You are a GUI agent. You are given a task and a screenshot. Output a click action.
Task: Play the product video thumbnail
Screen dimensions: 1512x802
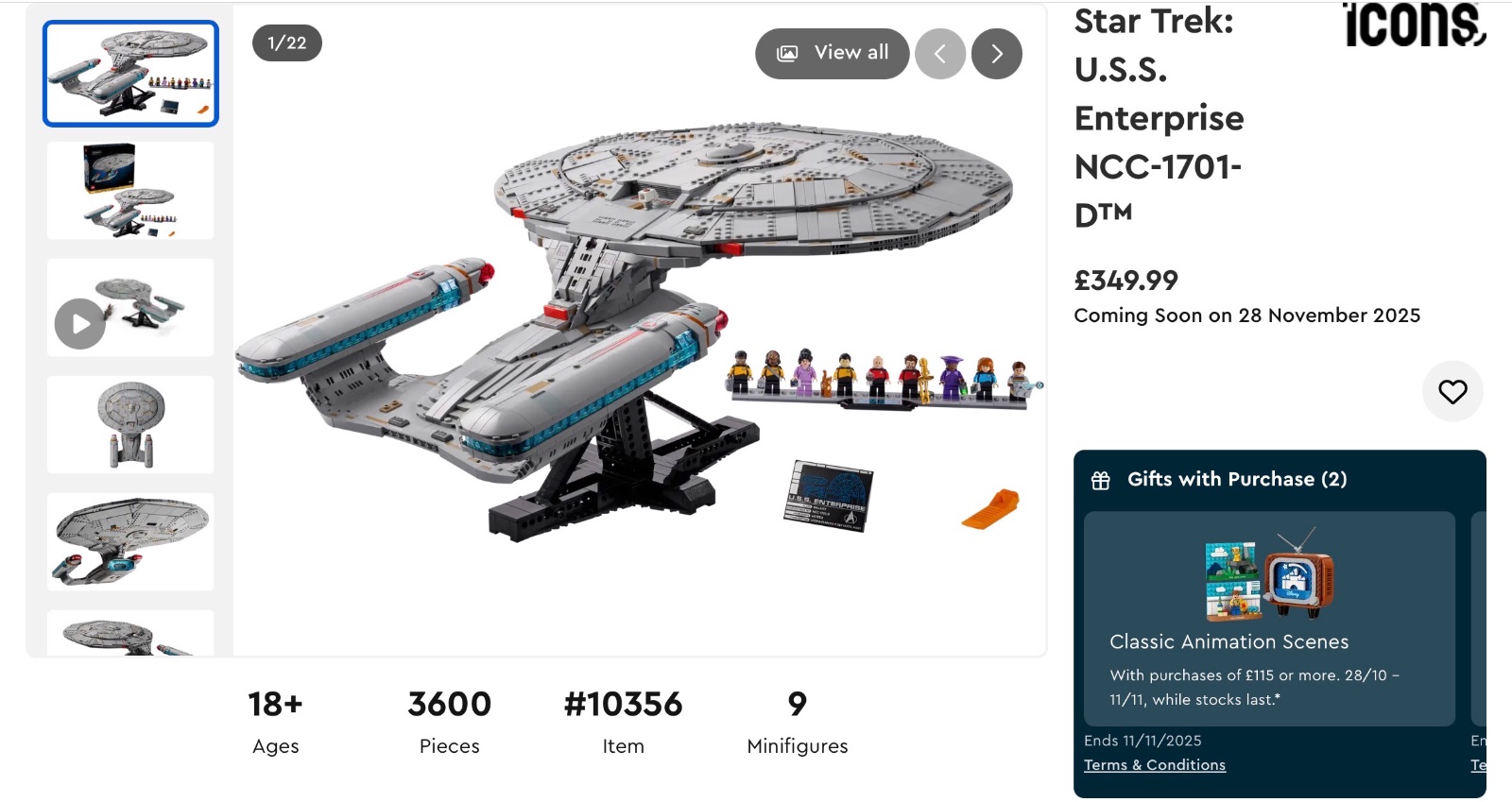click(x=80, y=324)
